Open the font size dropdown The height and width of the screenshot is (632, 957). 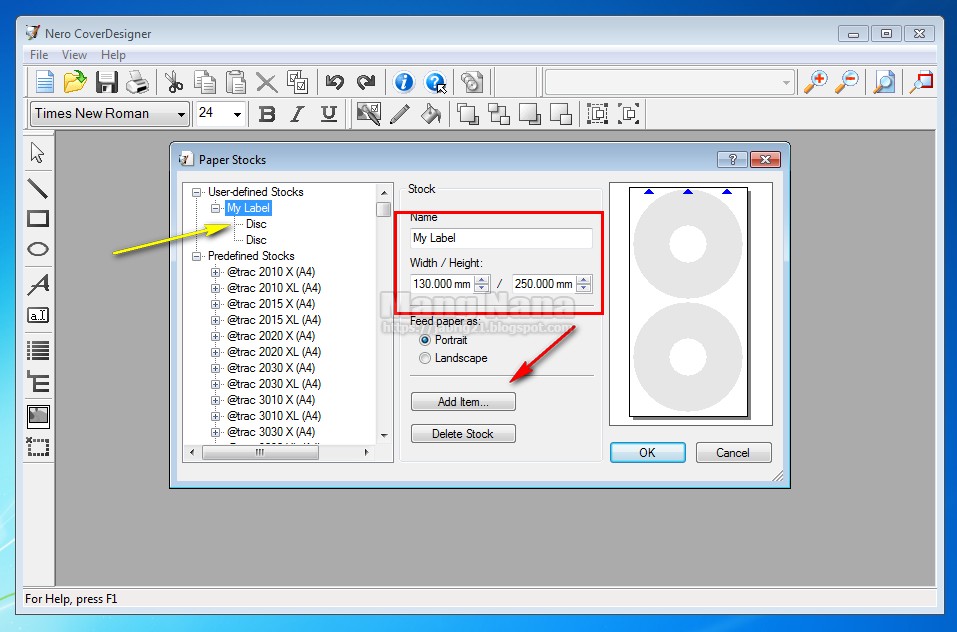coord(237,114)
